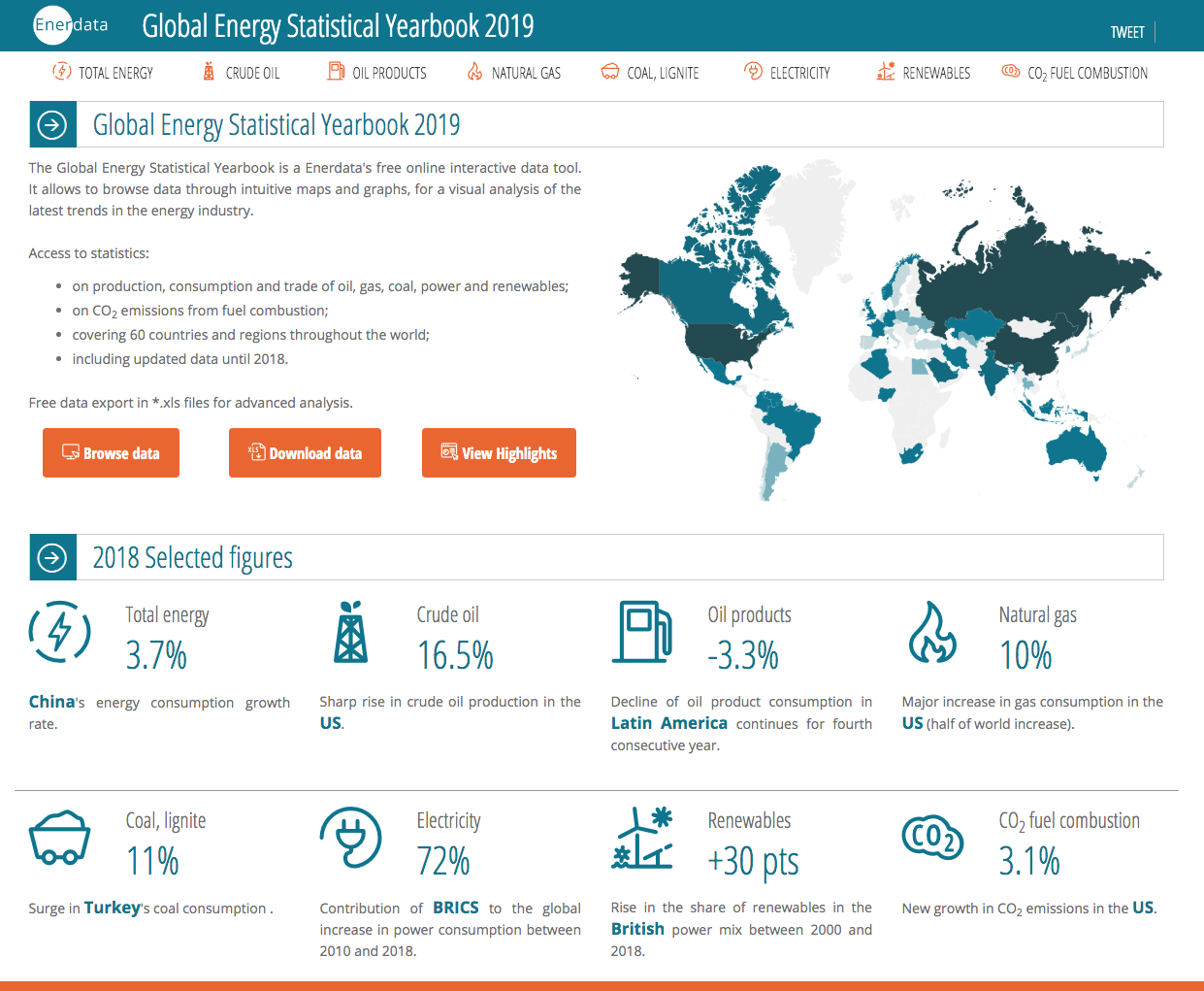Click the Electricity plug icon

351,838
